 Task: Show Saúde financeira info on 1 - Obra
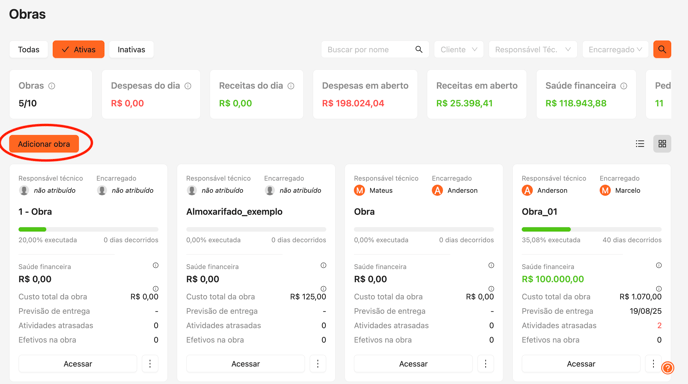[156, 266]
